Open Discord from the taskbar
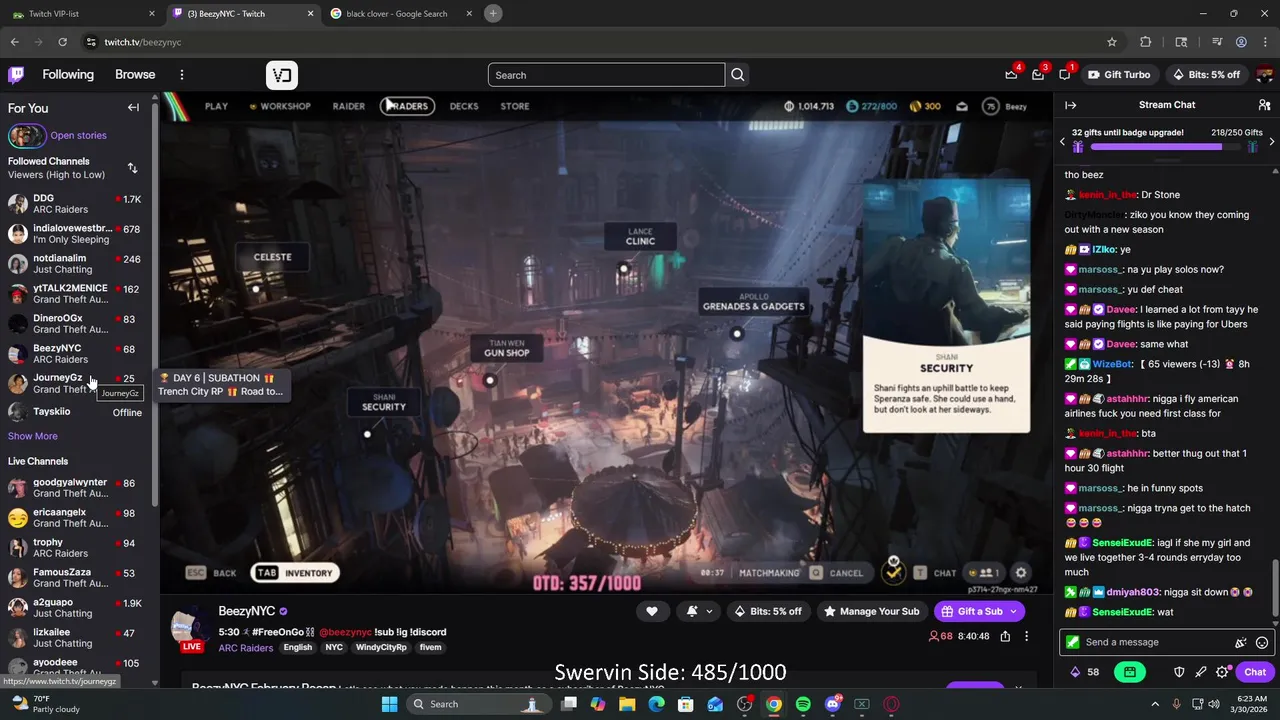The height and width of the screenshot is (720, 1280). pyautogui.click(x=832, y=704)
